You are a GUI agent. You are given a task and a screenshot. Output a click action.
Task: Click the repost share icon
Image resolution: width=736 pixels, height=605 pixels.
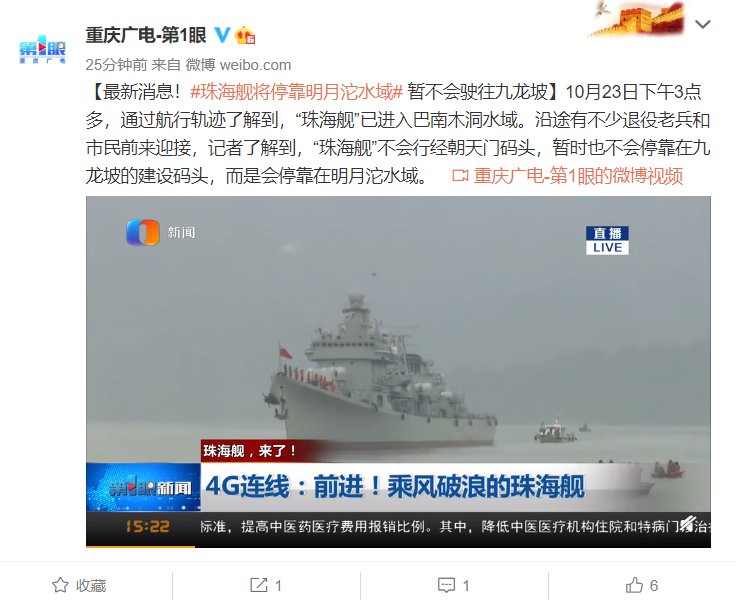click(x=259, y=585)
